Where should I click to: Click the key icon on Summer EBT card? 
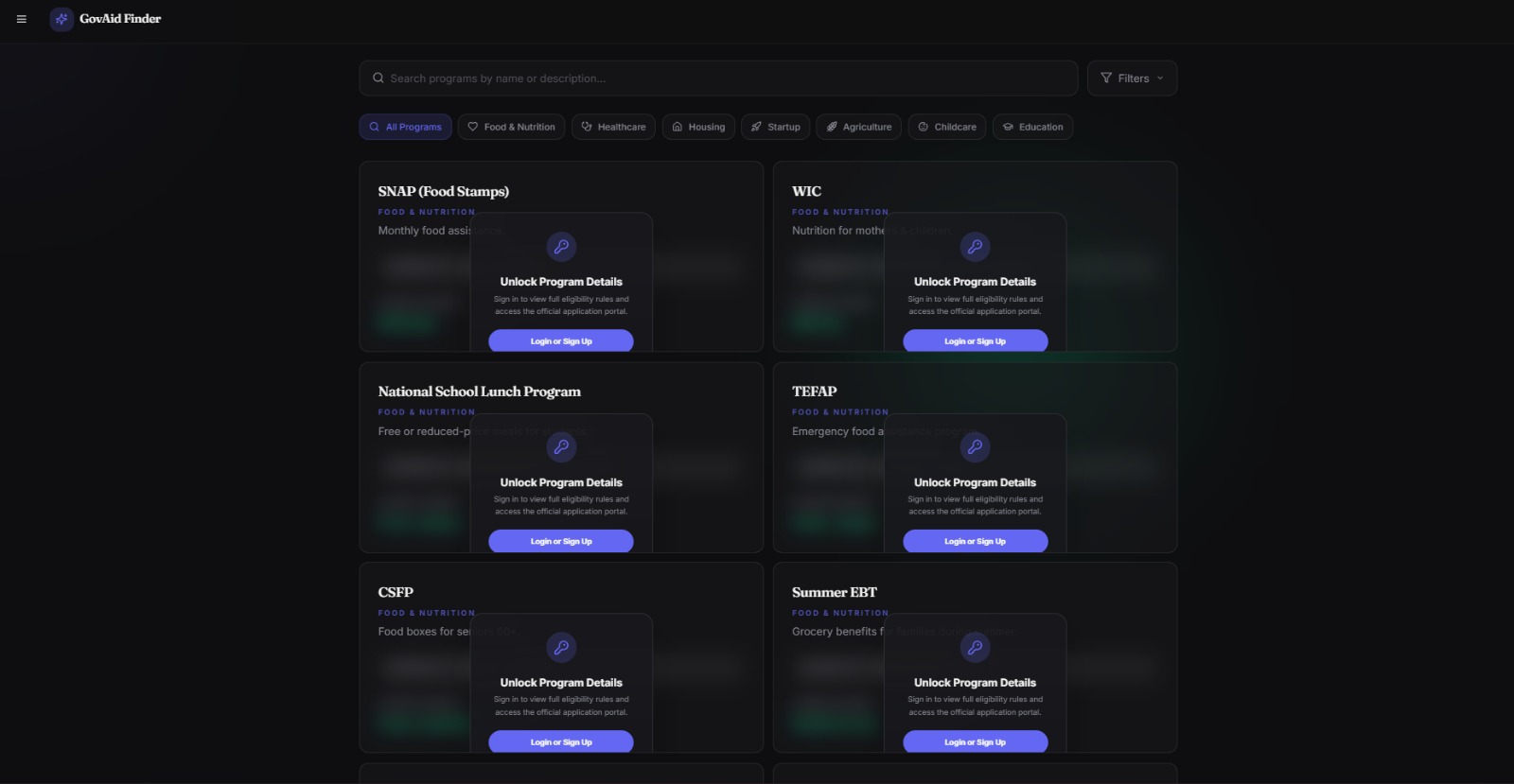976,648
